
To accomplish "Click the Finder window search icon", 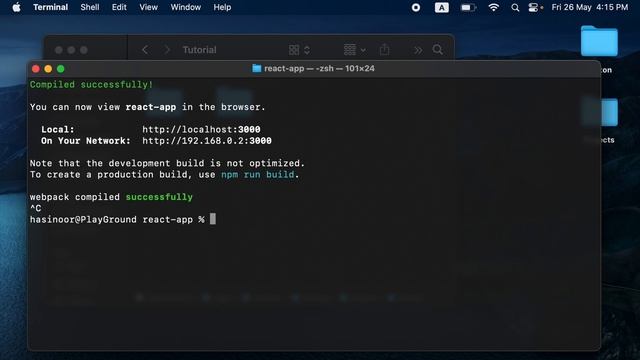I will point(438,50).
